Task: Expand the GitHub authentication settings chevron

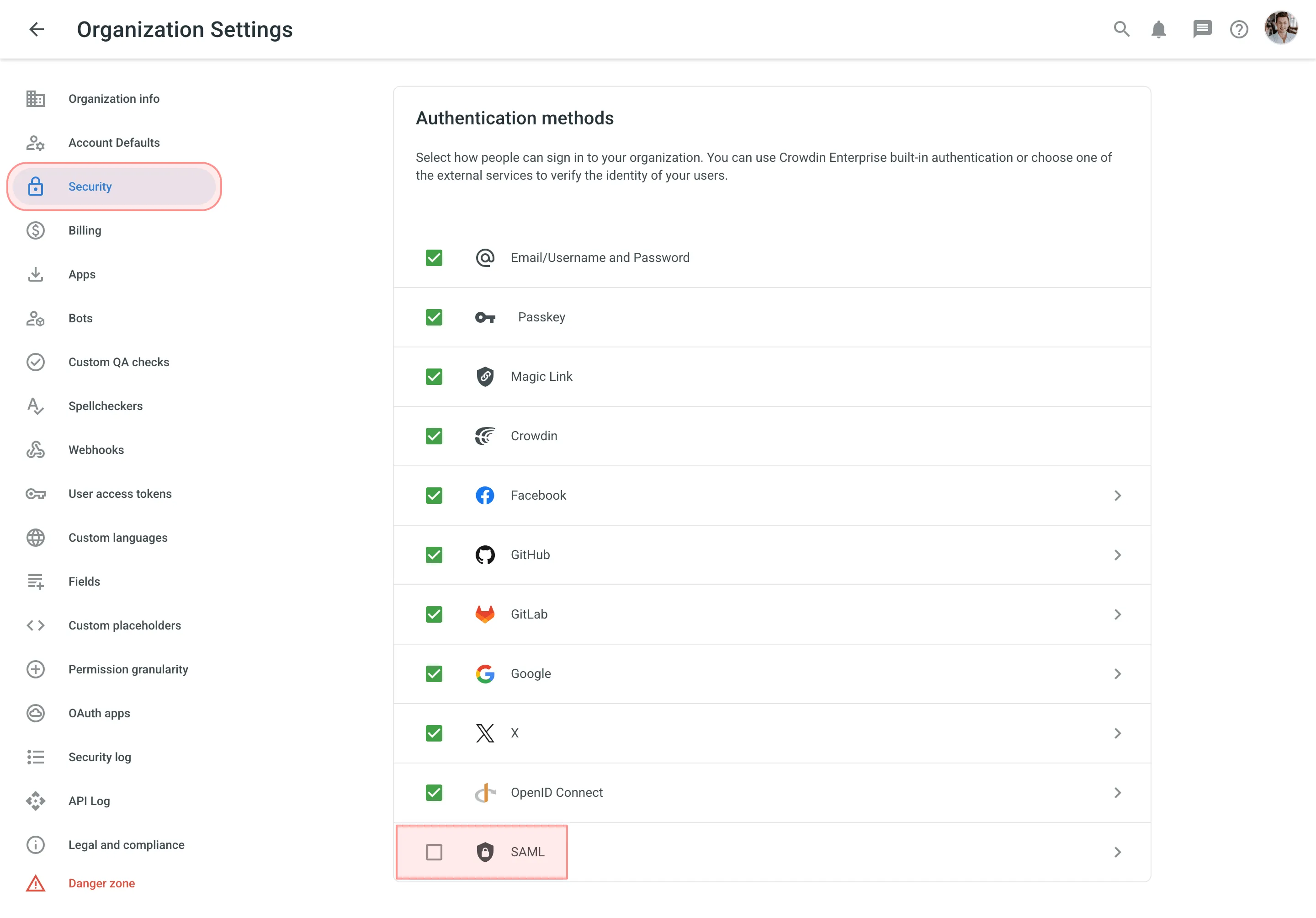Action: [x=1118, y=555]
